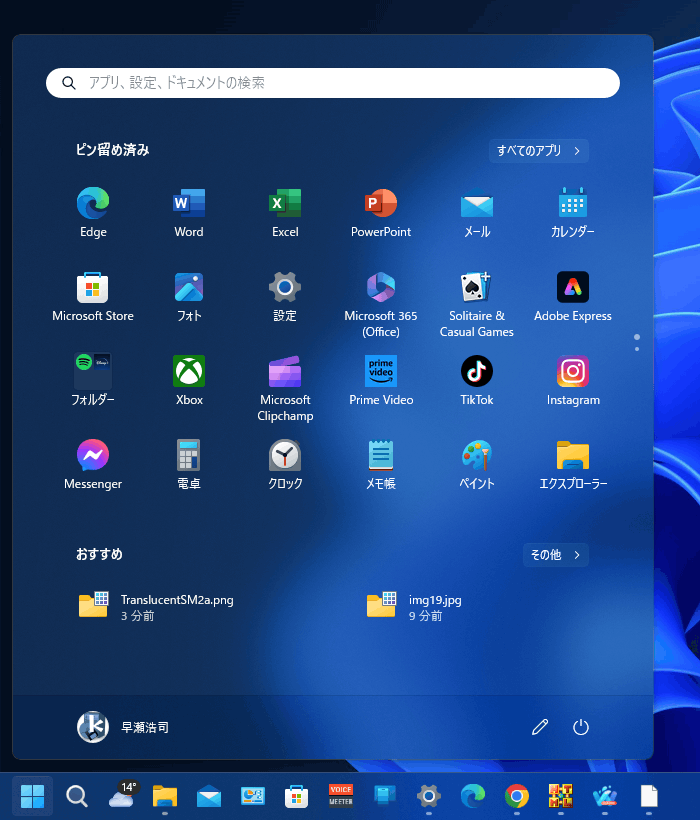700x820 pixels.
Task: Open Microsoft Clipchamp
Action: coord(285,388)
